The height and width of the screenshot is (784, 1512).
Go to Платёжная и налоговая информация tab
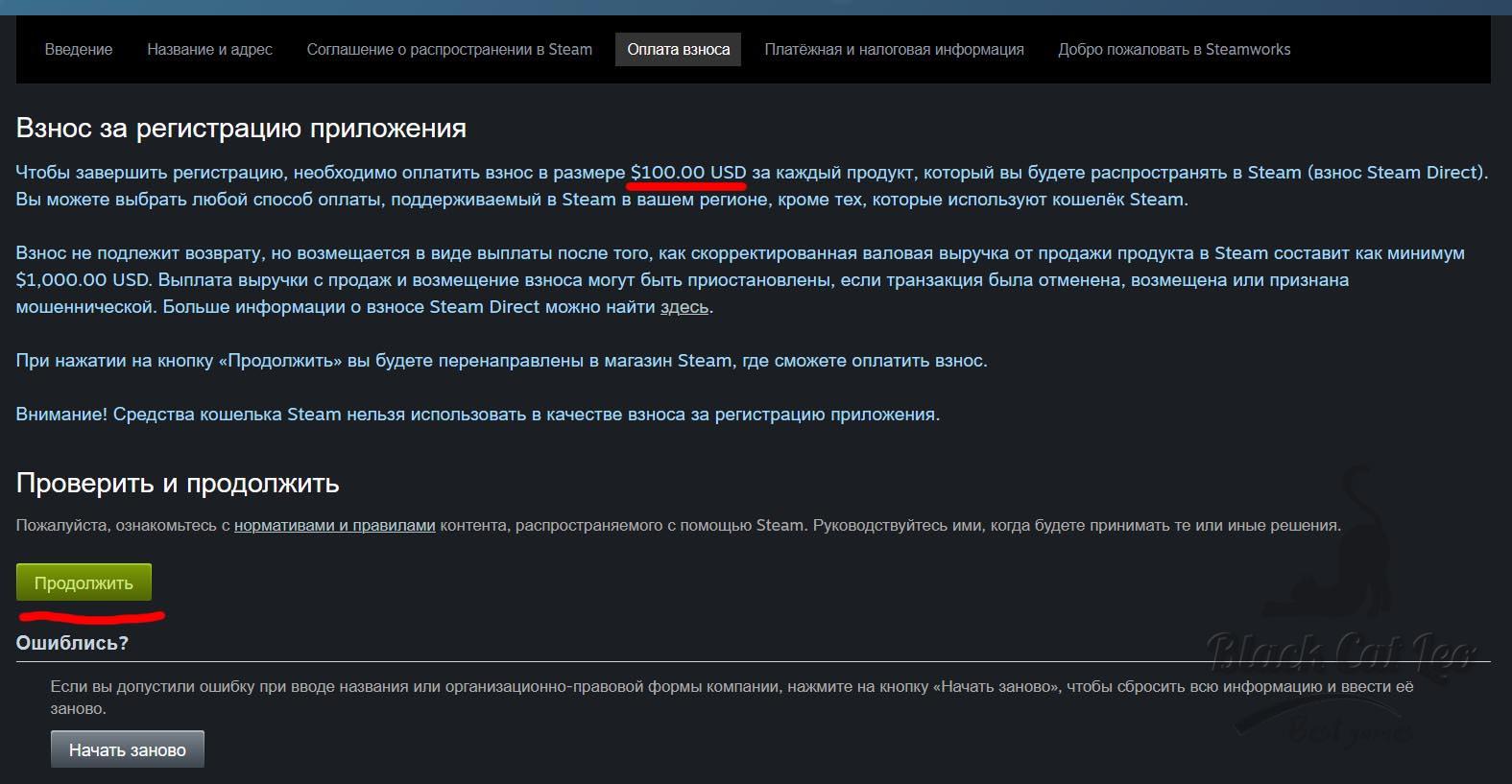(x=894, y=49)
